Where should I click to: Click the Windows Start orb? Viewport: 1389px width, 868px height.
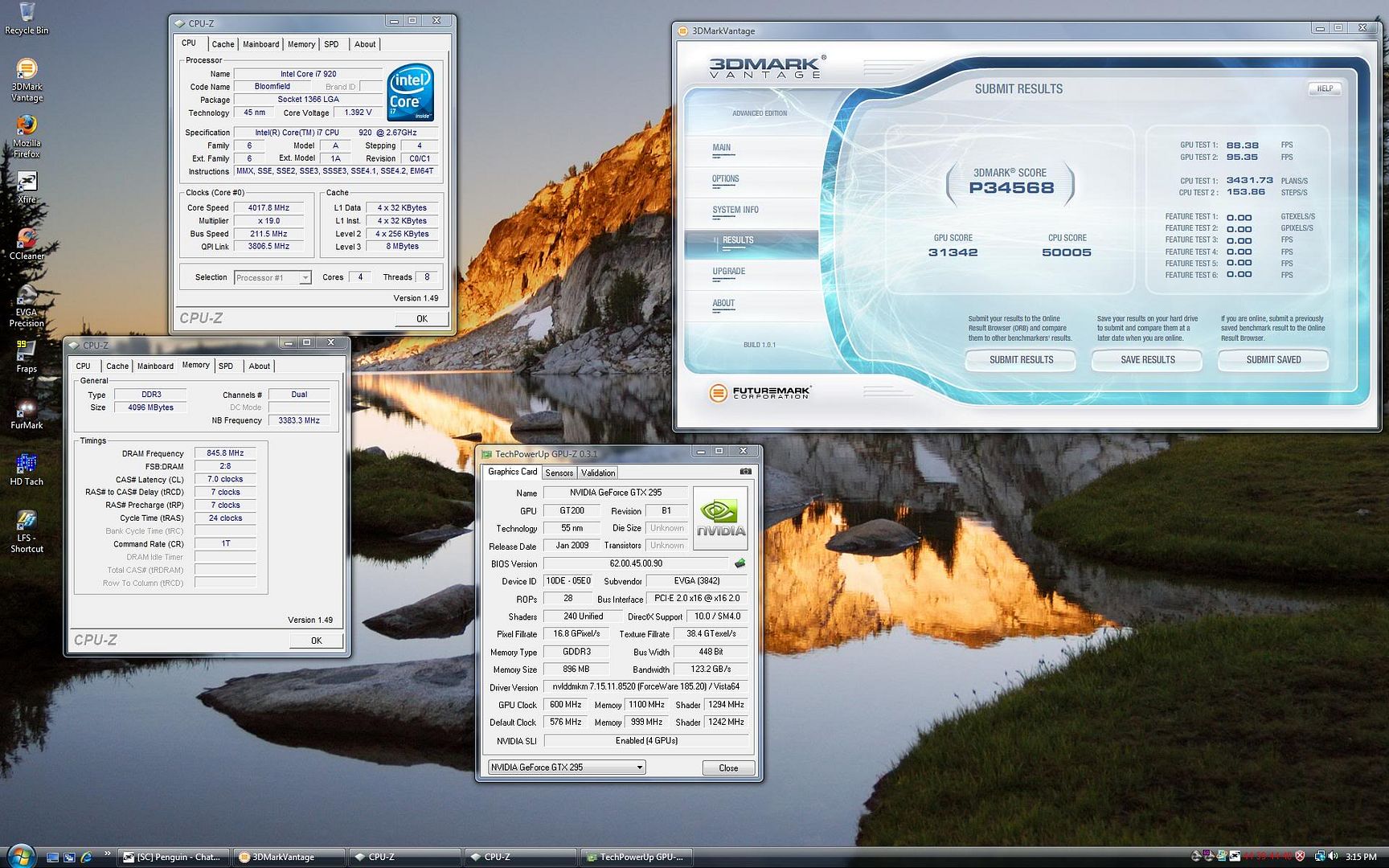(21, 855)
